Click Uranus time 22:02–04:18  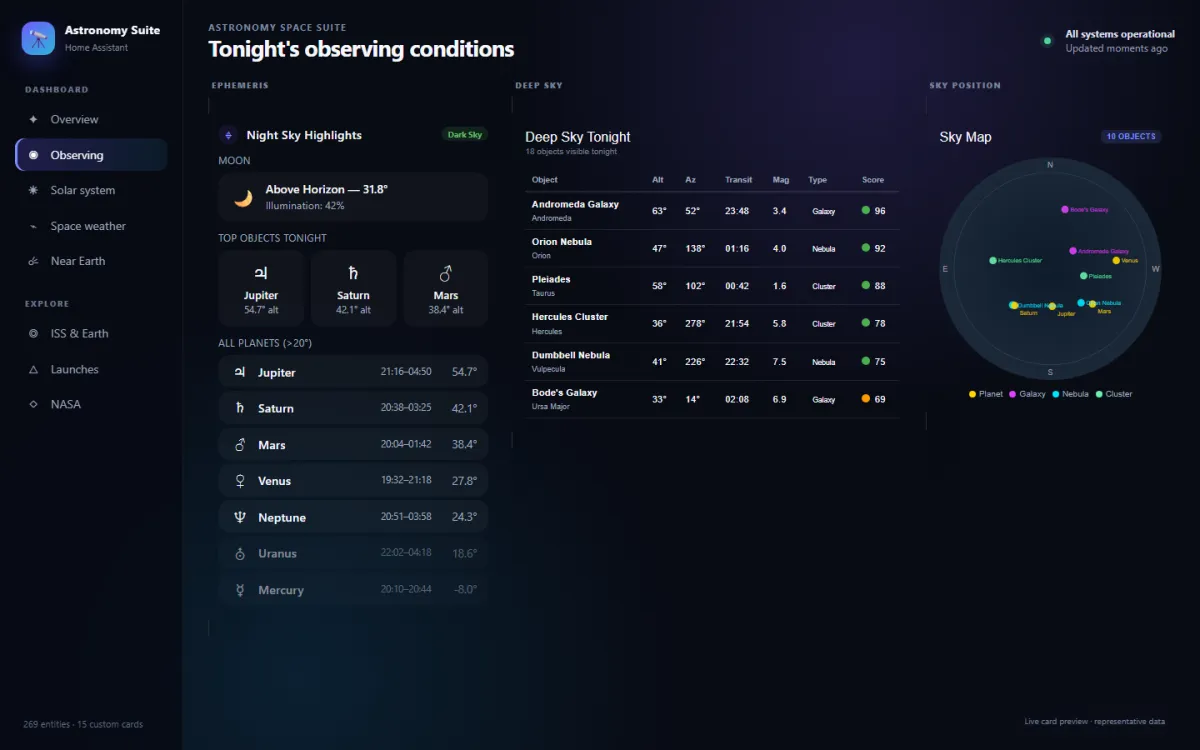pos(406,553)
